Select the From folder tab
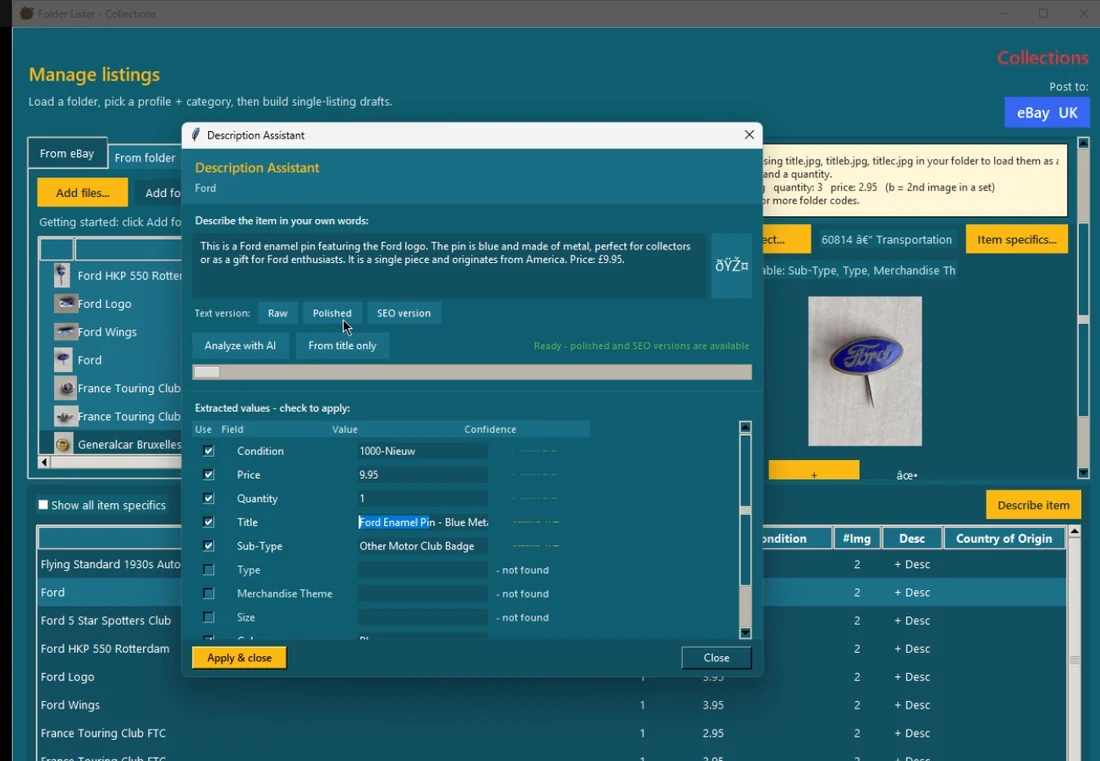 click(145, 157)
